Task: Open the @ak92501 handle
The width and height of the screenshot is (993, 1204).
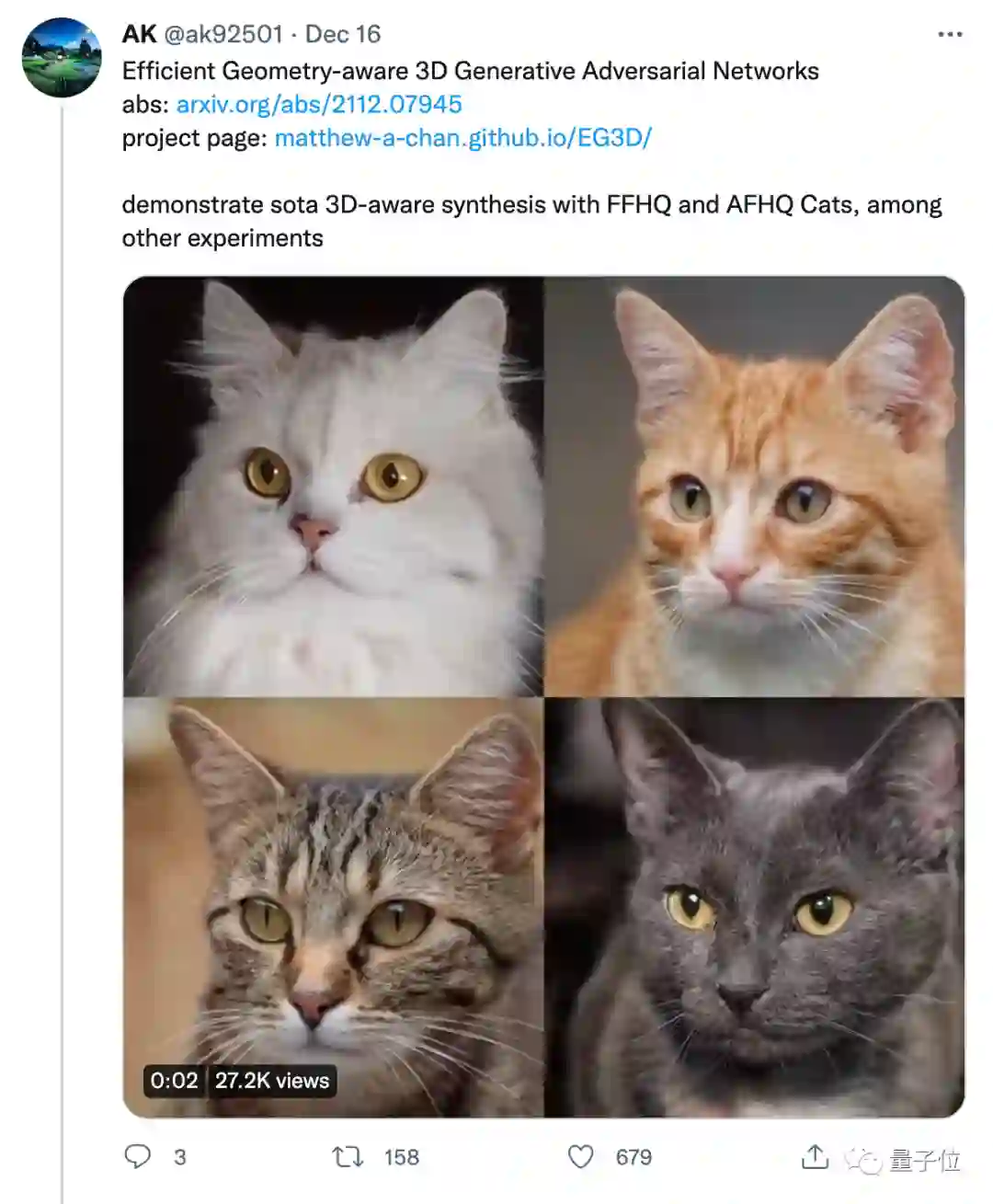Action: click(223, 34)
